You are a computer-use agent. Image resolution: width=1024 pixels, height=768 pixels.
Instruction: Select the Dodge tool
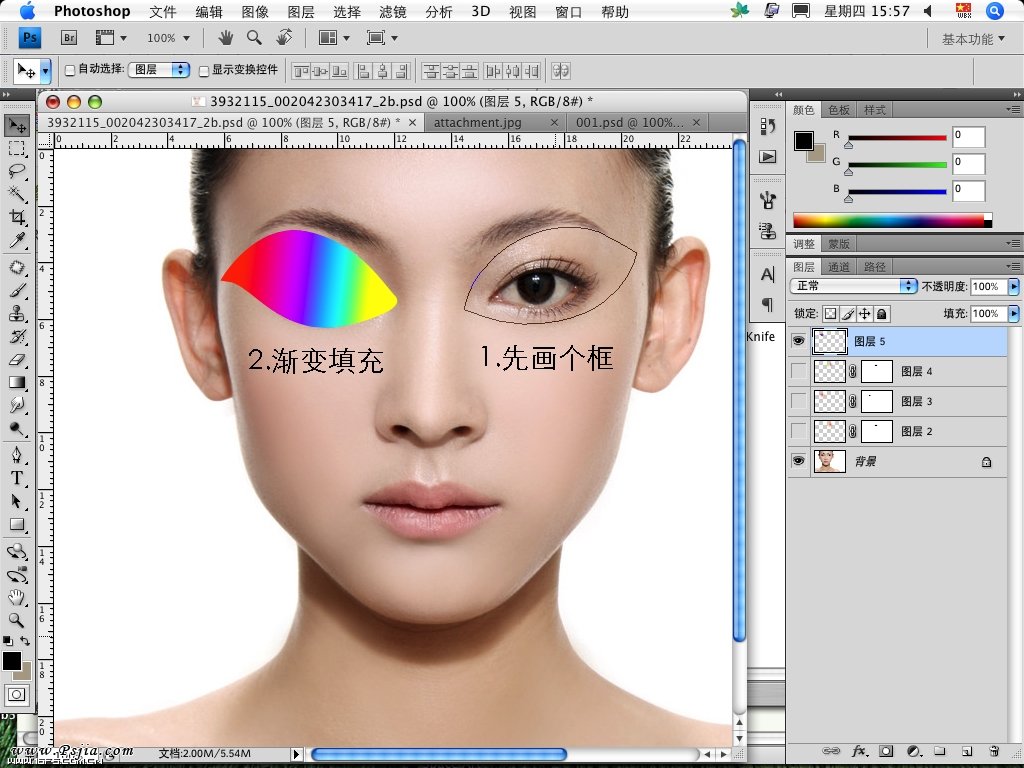[17, 428]
